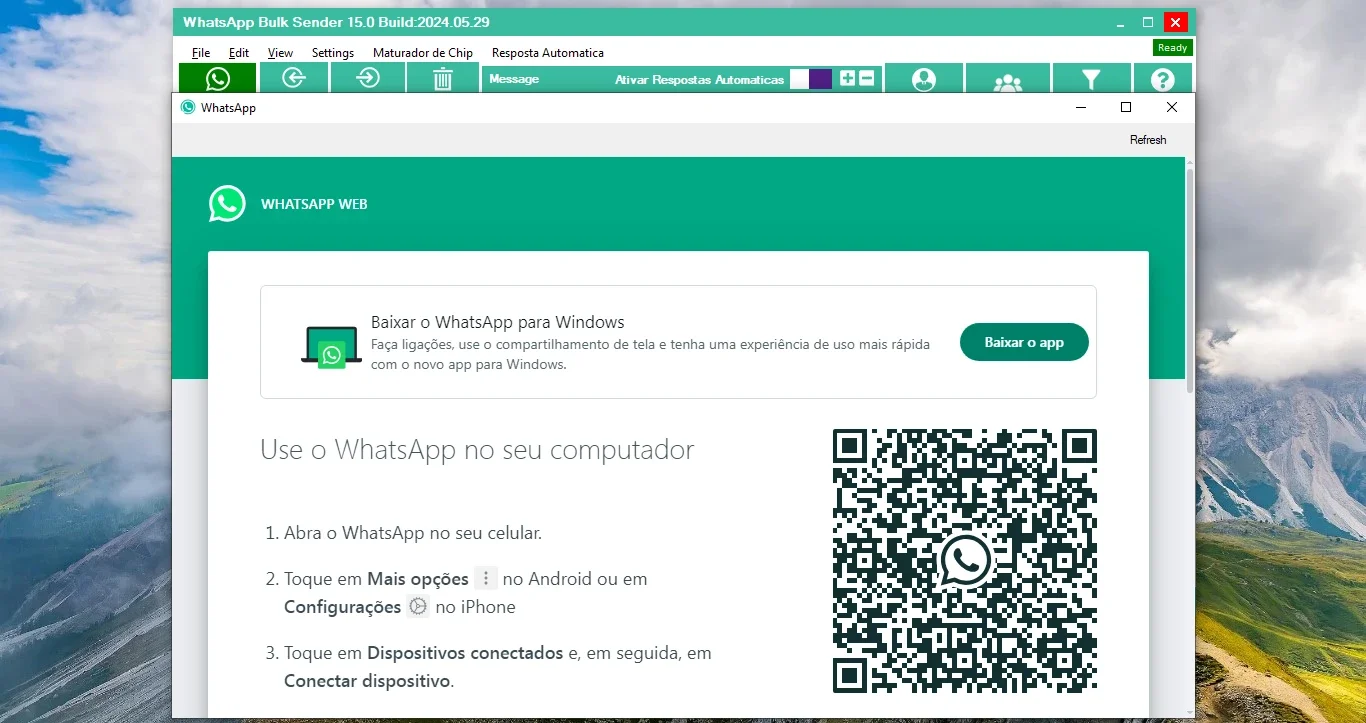
Task: Click the 'Dispositivos conectados' step text
Action: tap(465, 653)
